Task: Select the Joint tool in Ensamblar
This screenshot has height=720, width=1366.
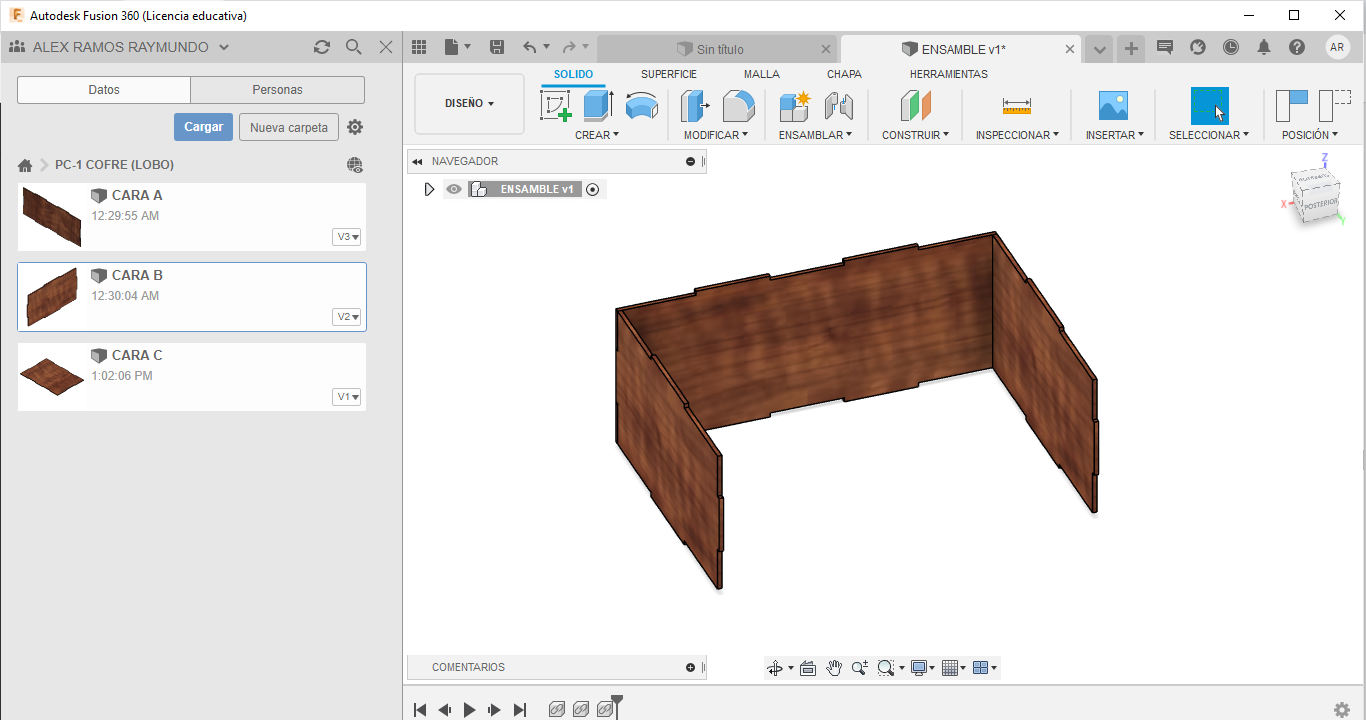Action: click(838, 105)
